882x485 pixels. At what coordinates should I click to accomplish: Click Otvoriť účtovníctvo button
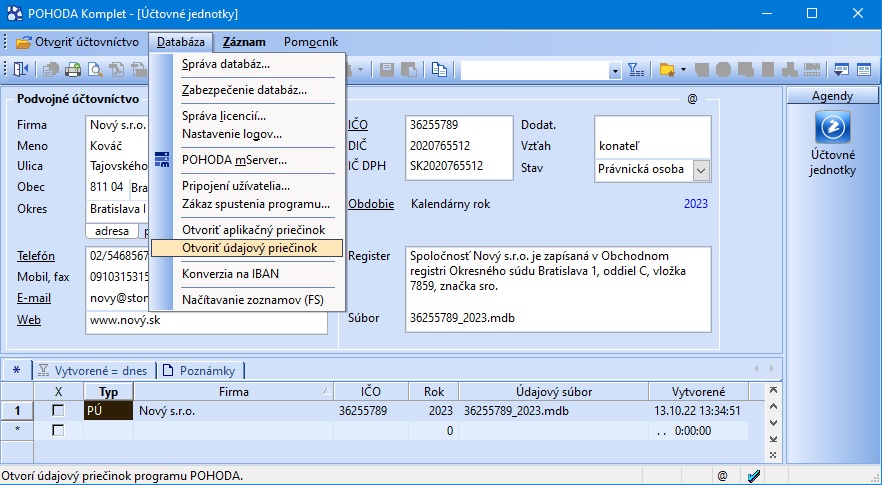(78, 42)
